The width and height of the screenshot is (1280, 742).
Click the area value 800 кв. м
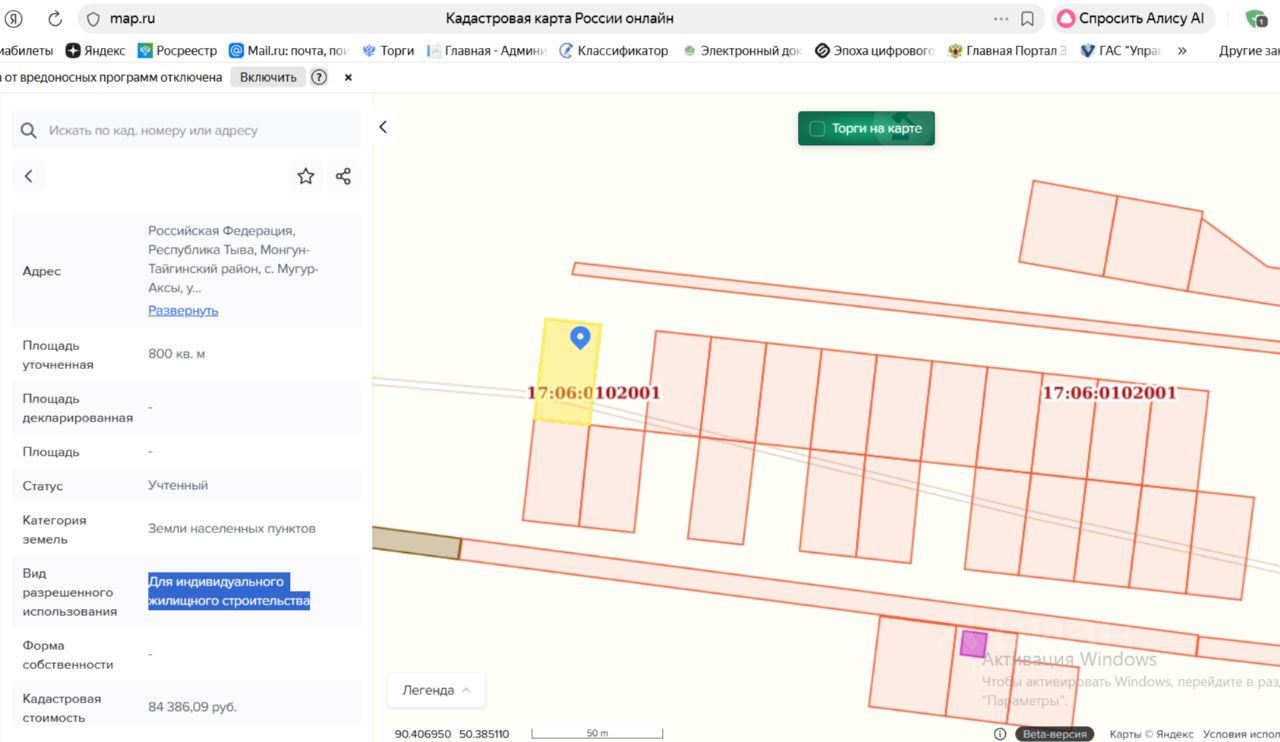[177, 354]
